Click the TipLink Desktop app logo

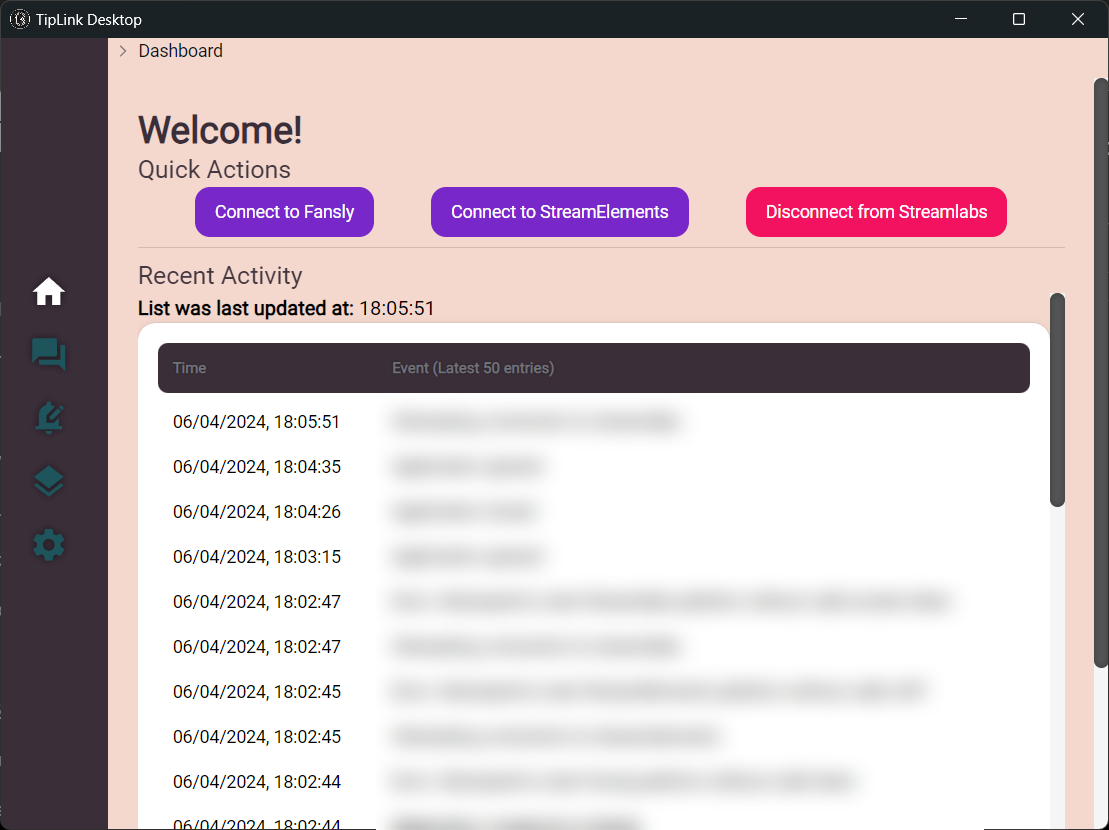point(20,19)
